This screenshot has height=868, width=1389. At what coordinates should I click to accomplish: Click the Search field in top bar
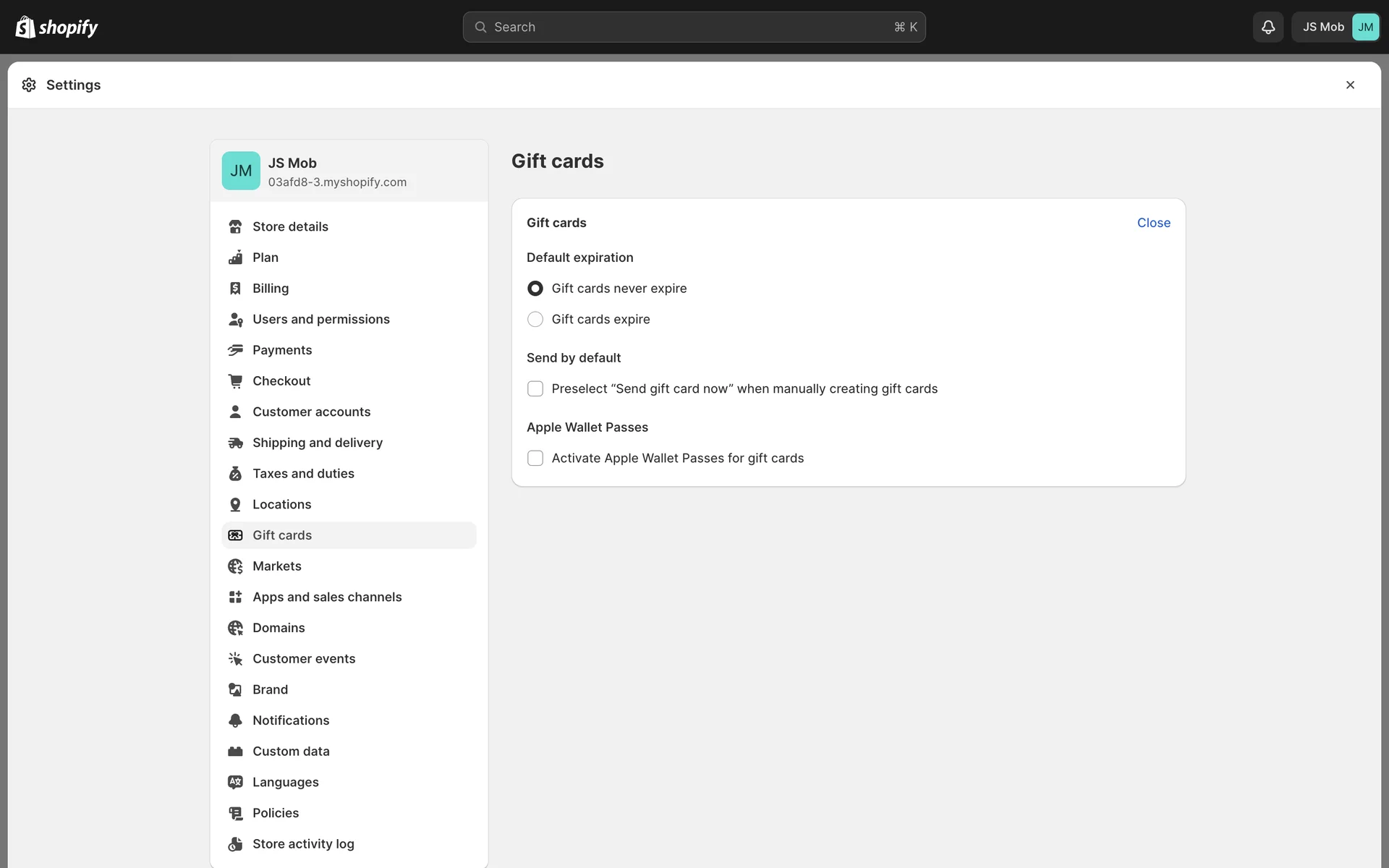point(694,27)
